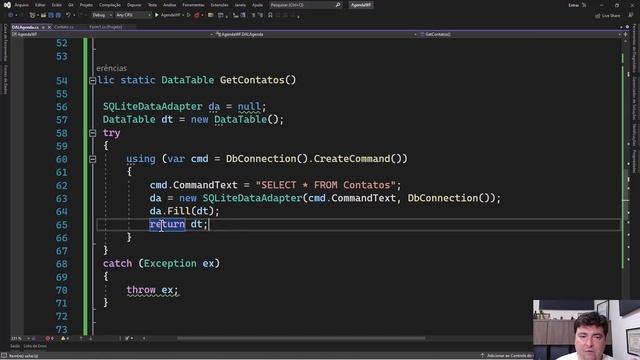Screen dimensions: 640x360
Task: Open the Any CPU platform dropdown
Action: pyautogui.click(x=133, y=15)
